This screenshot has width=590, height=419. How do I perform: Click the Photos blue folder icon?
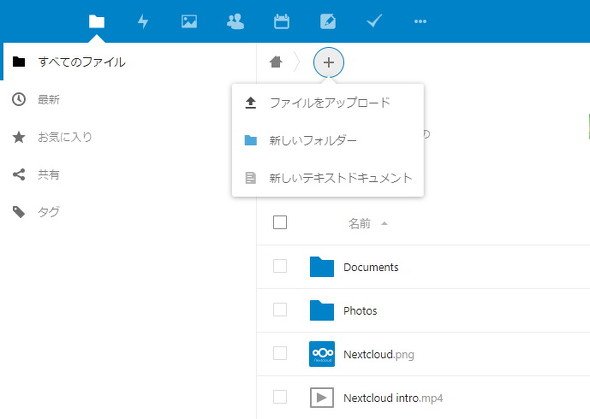pos(322,310)
